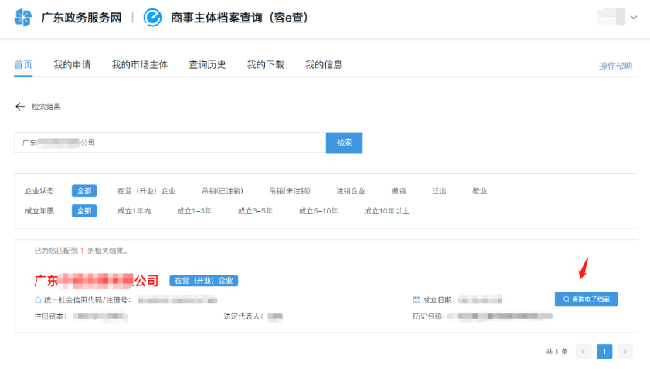Open the 我的市场主体 tab

(x=140, y=65)
